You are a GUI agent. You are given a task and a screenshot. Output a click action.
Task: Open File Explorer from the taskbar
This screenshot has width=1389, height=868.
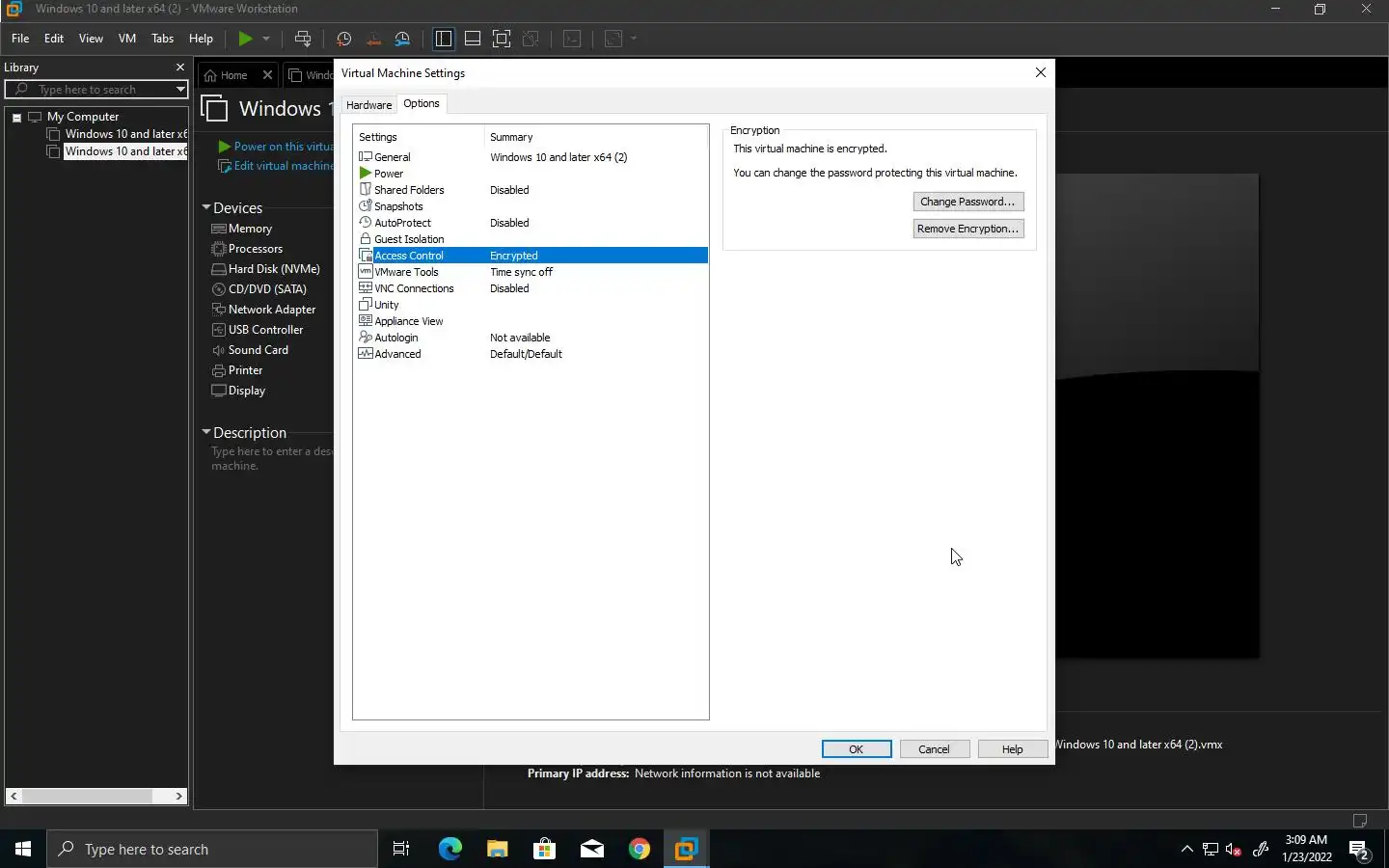pos(497,849)
